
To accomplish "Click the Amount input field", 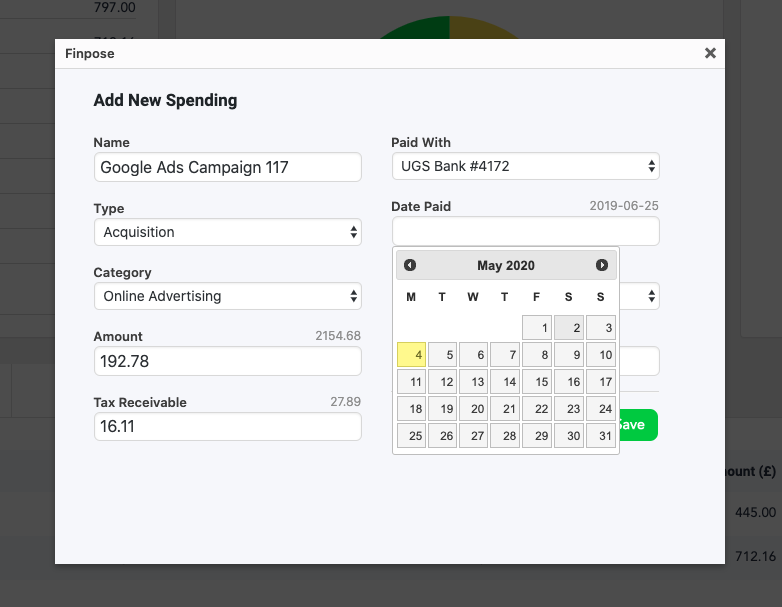I will tap(227, 361).
